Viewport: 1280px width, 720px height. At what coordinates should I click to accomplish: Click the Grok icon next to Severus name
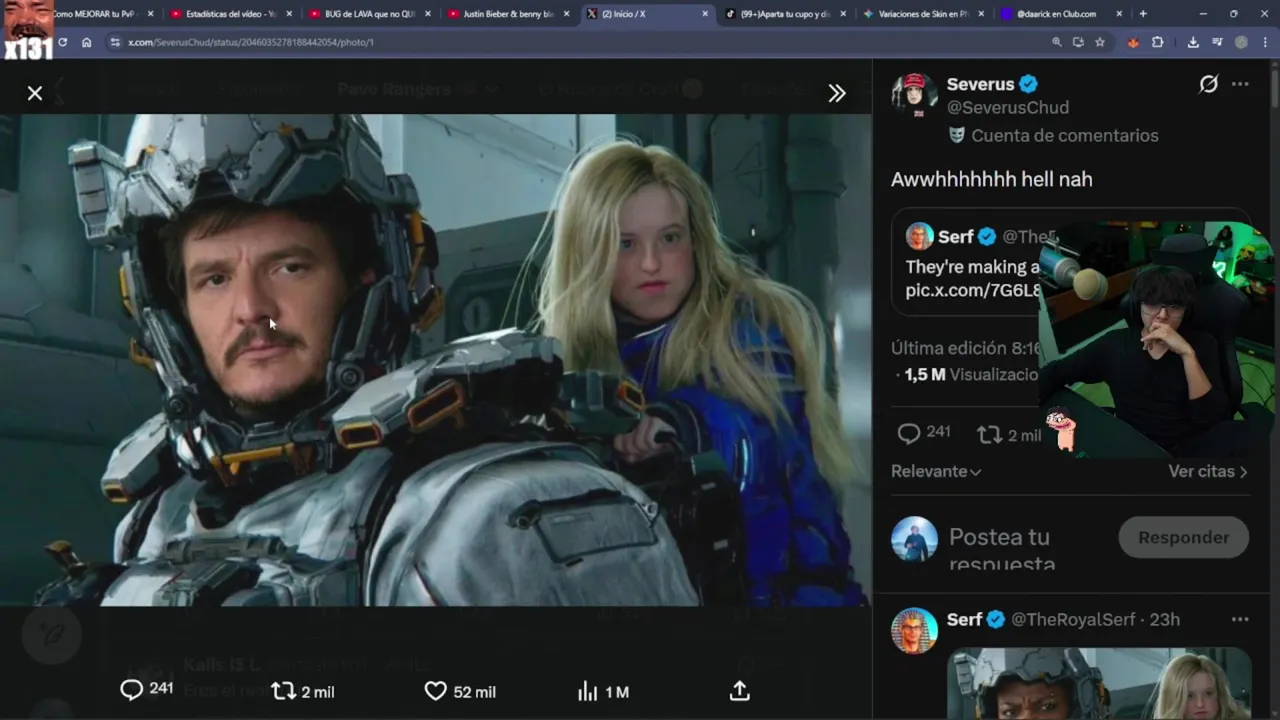[1209, 84]
